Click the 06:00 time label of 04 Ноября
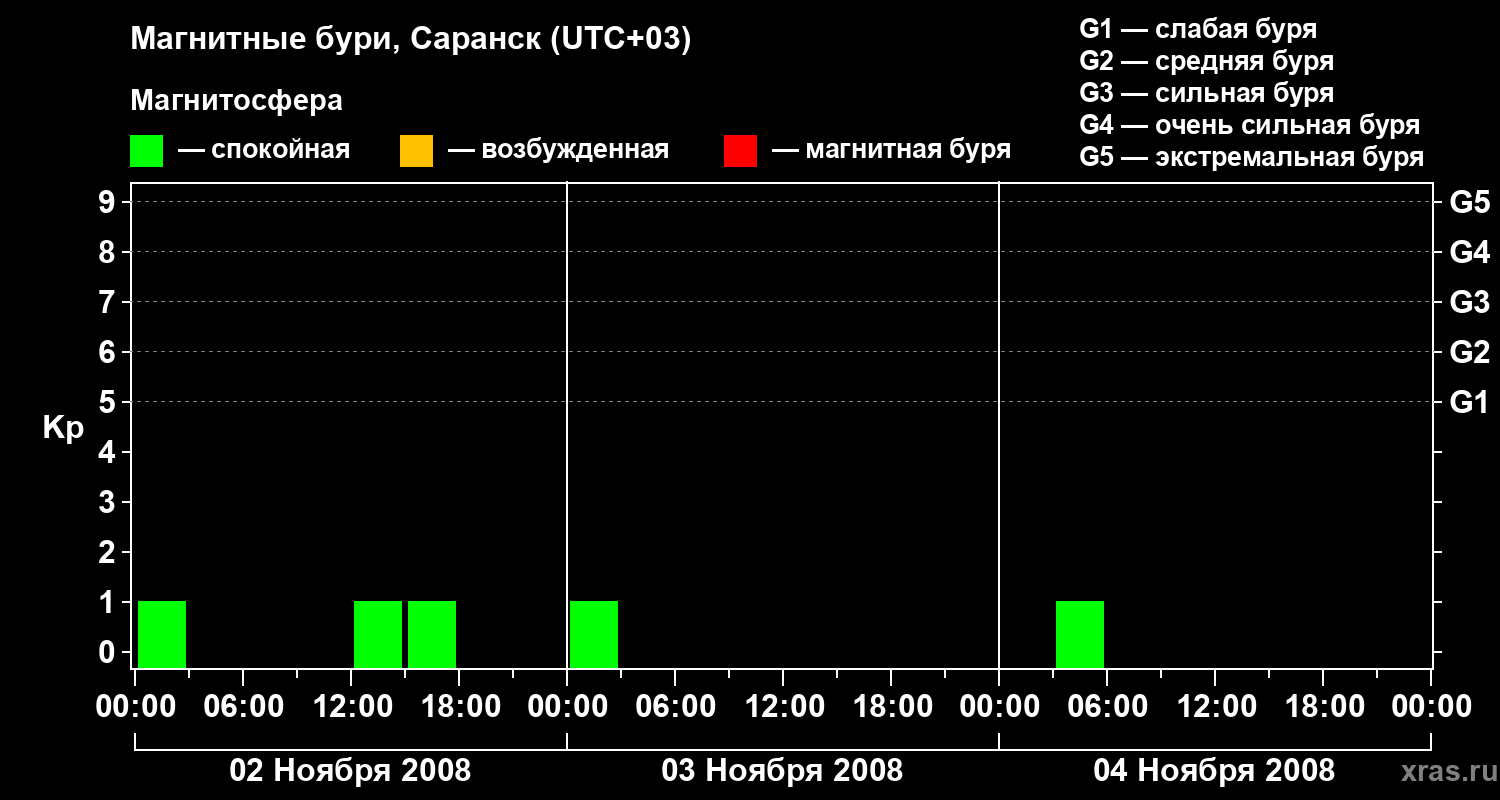This screenshot has width=1500, height=800. pos(1107,707)
